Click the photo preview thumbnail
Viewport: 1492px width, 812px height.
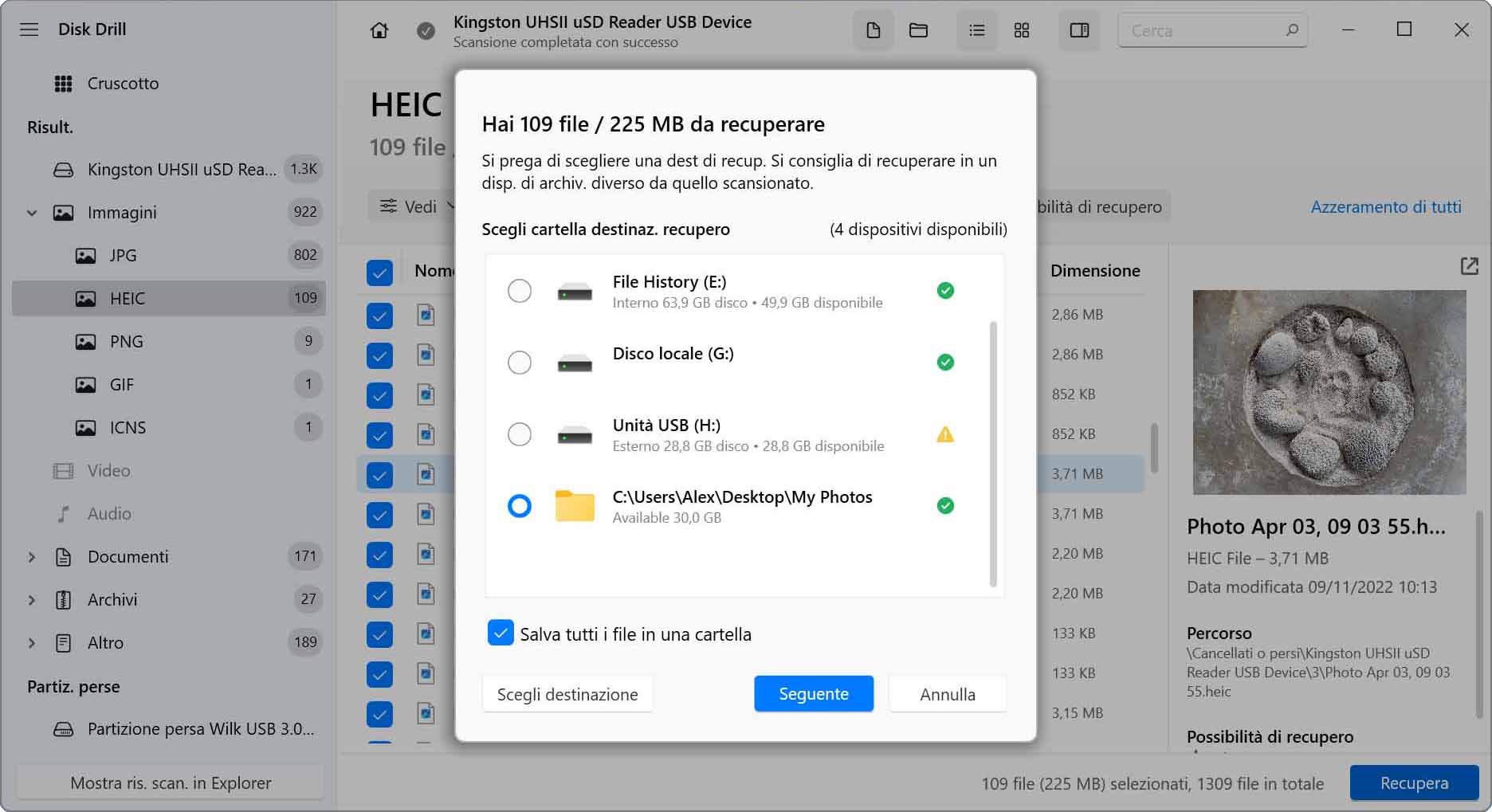coord(1329,392)
